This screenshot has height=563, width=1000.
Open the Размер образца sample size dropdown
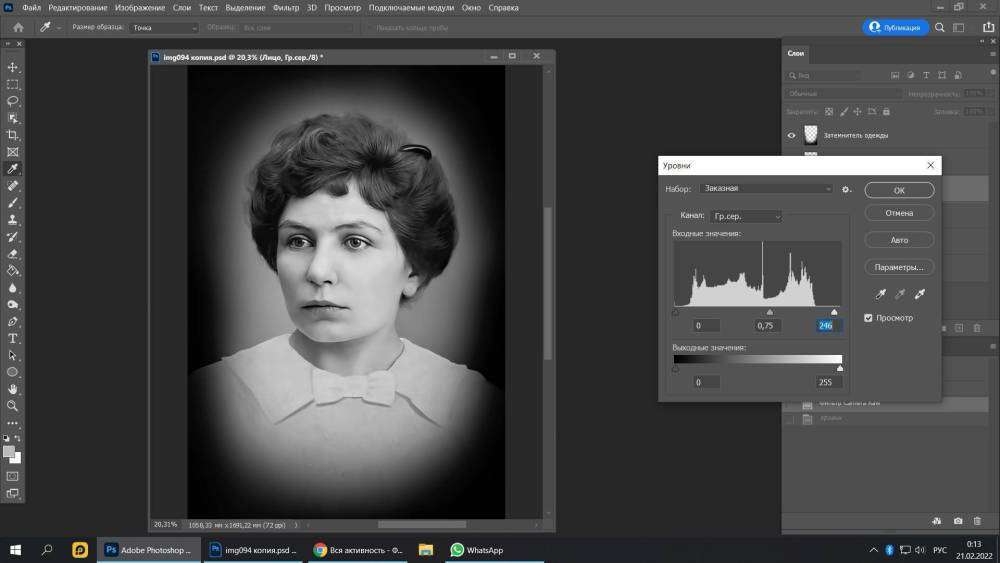(163, 28)
